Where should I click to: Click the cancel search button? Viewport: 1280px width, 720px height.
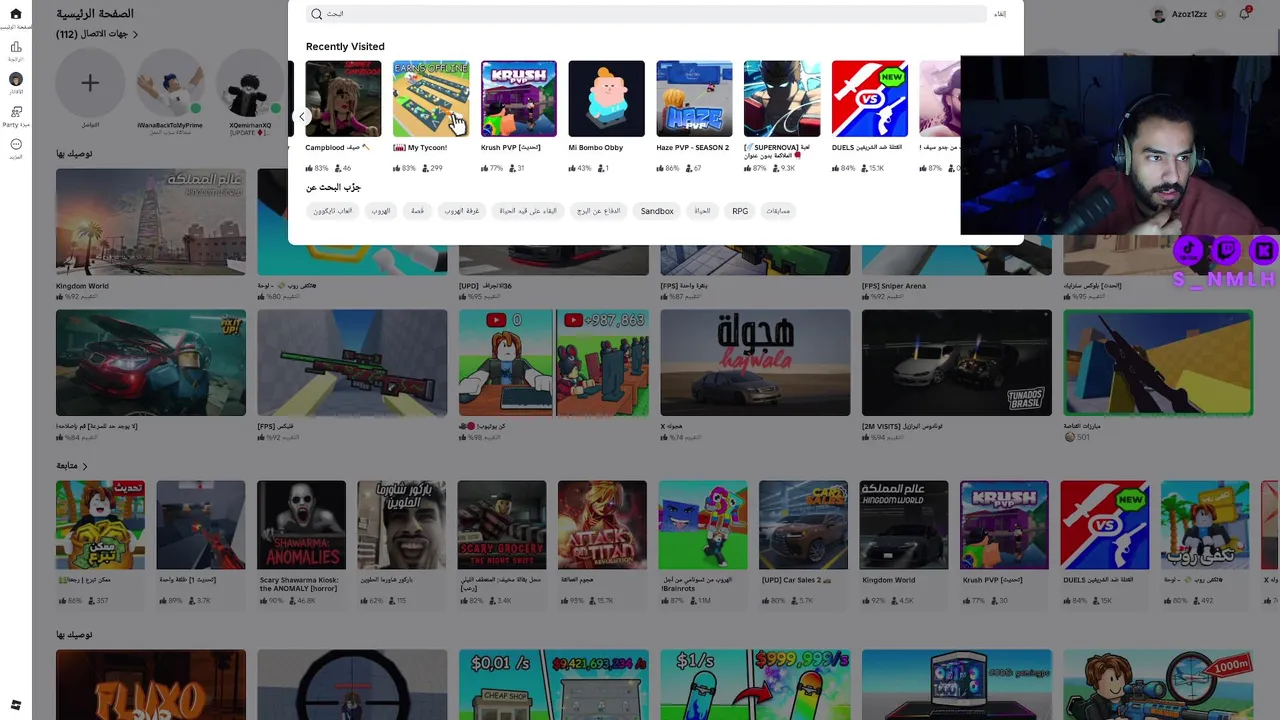tap(1000, 14)
